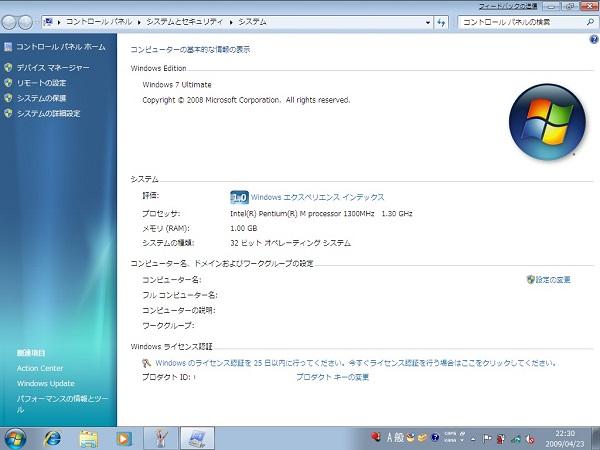Open Action Center from related items
Image resolution: width=600 pixels, height=450 pixels.
[x=40, y=368]
